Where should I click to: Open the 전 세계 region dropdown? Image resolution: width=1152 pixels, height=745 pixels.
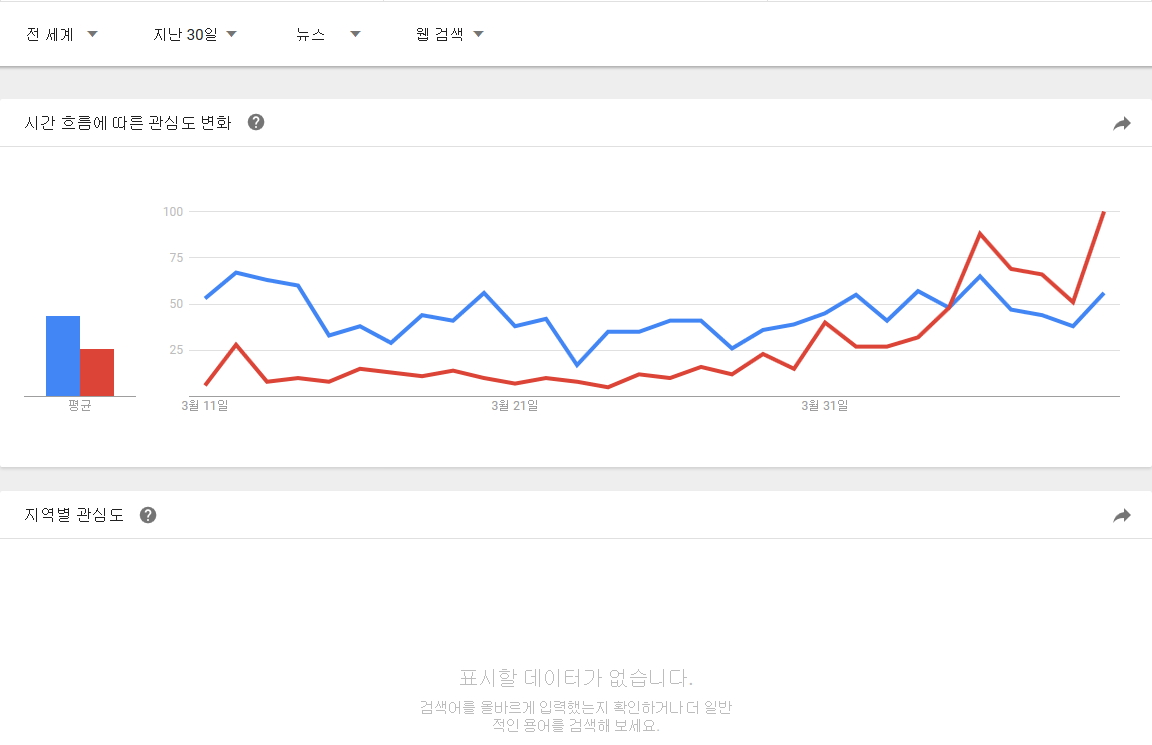coord(62,34)
